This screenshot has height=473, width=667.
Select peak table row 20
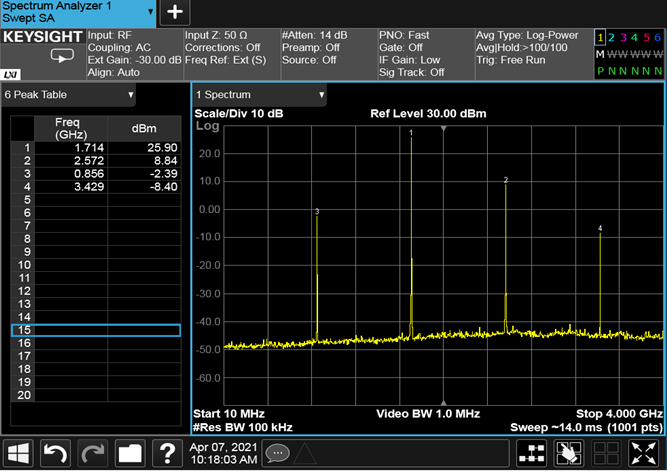[96, 395]
